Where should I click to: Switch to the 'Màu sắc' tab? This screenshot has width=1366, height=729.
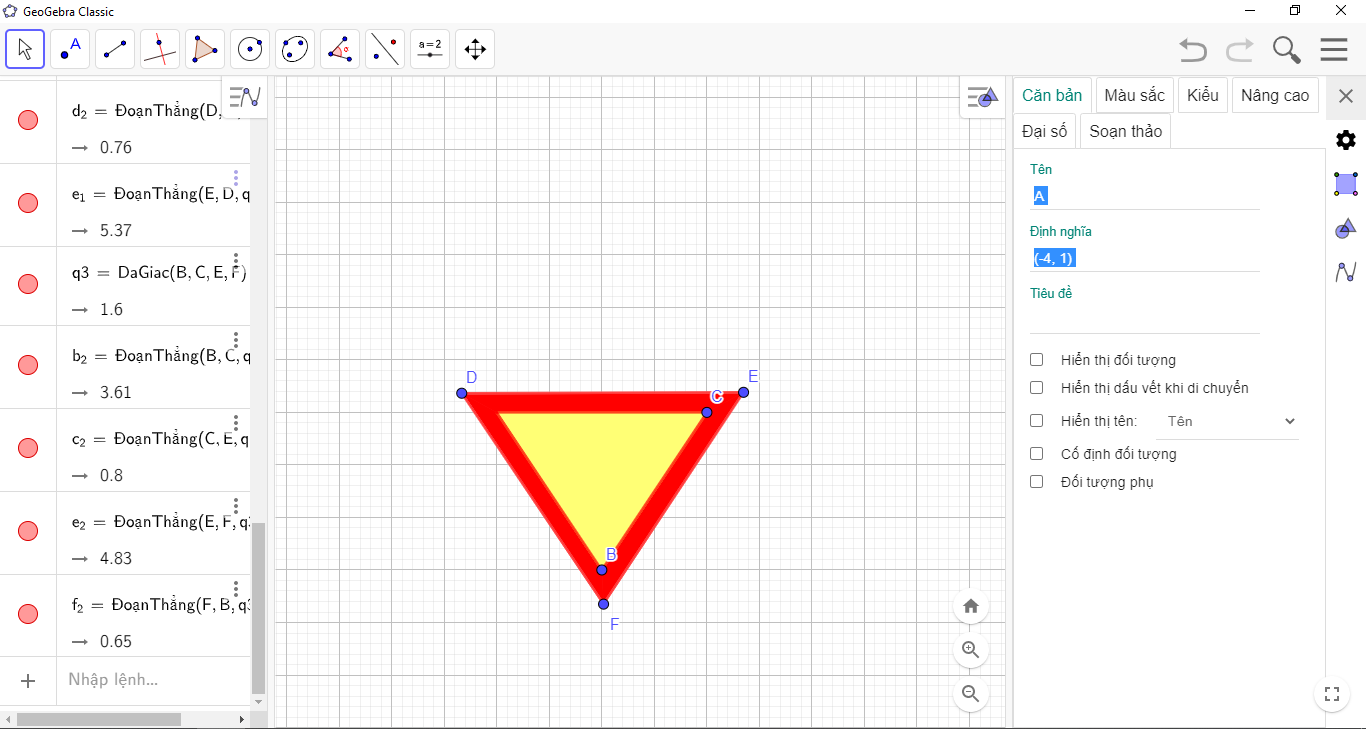(1134, 96)
